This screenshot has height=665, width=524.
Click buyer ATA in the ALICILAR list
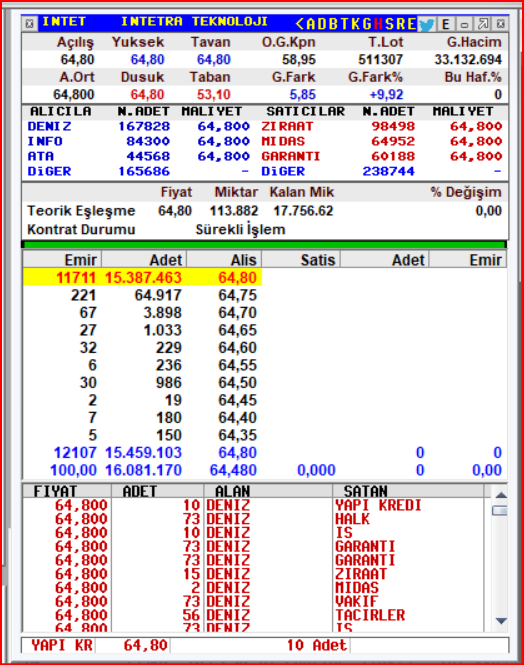click(x=41, y=156)
